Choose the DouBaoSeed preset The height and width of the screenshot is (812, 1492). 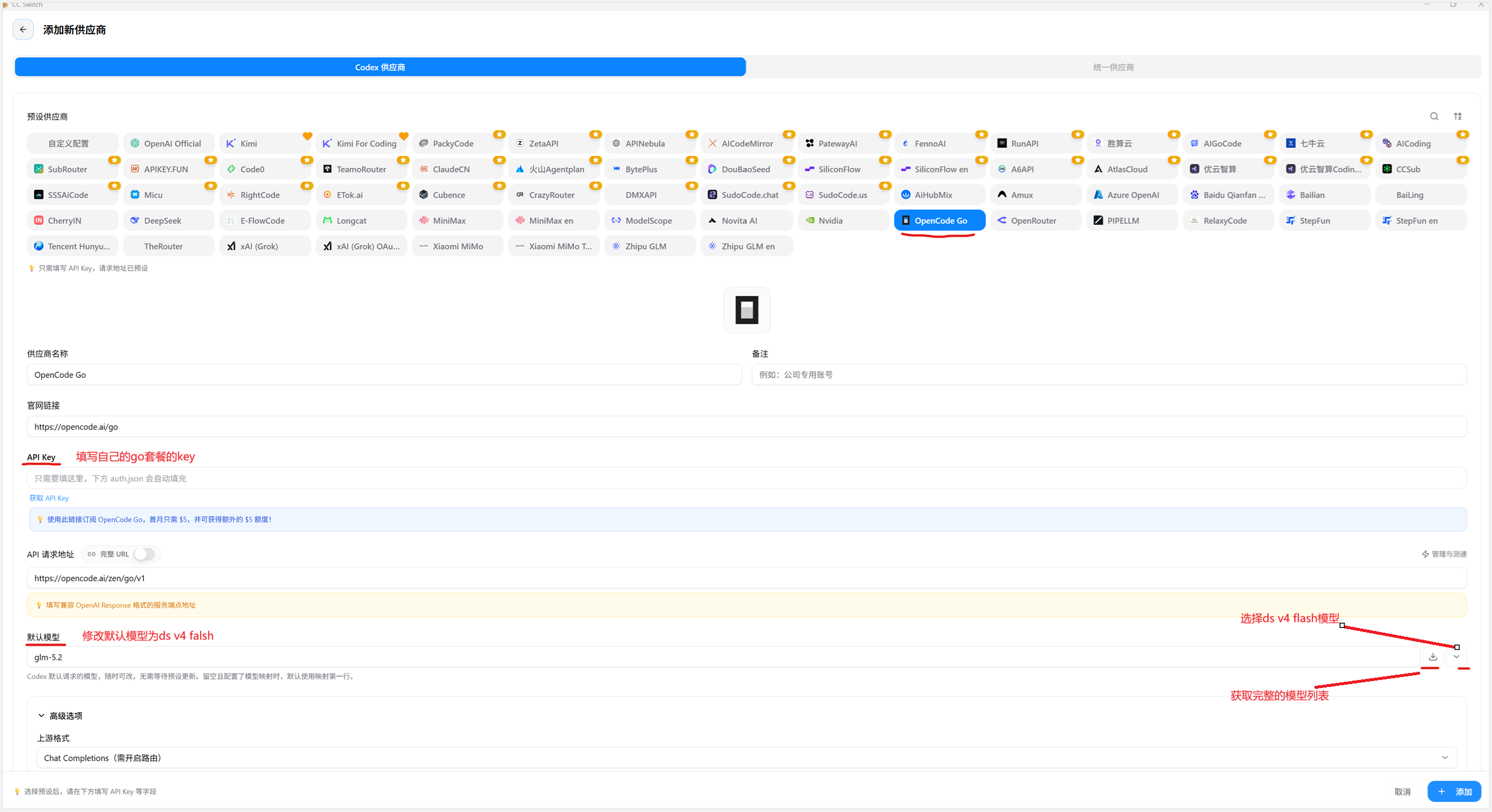[746, 169]
